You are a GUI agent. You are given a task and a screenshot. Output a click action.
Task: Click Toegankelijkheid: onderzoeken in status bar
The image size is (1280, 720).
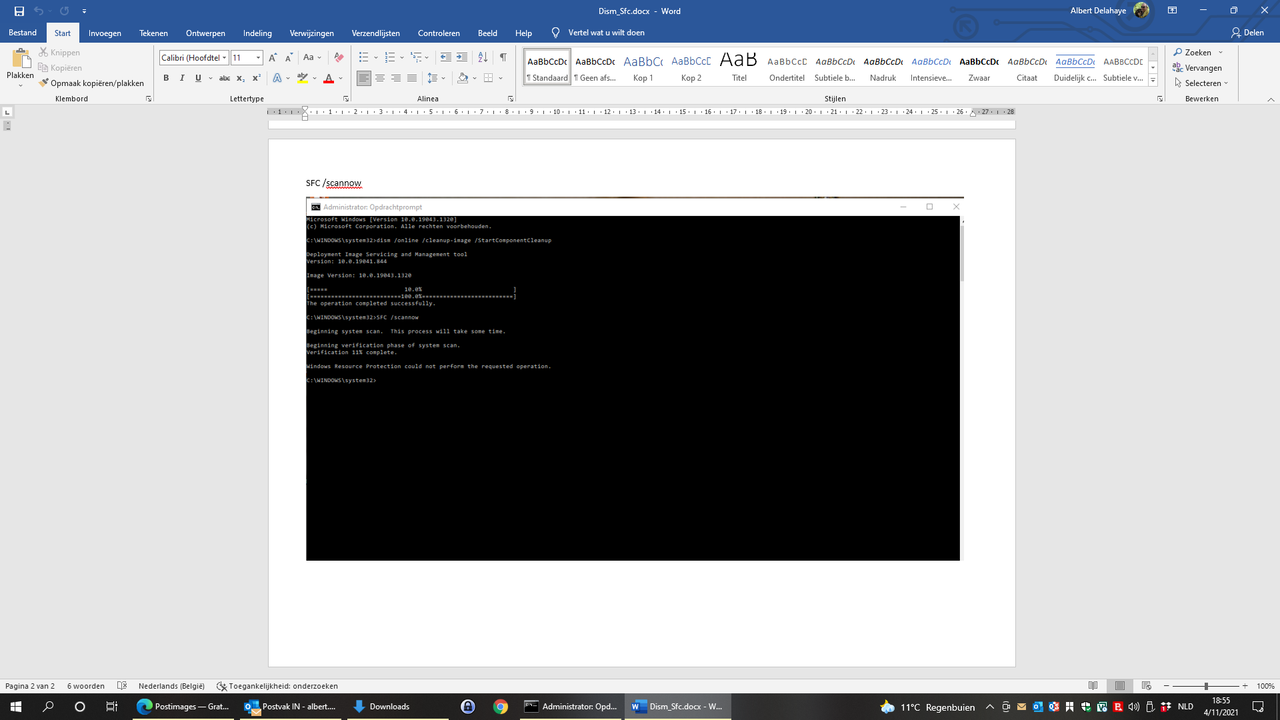pos(277,686)
